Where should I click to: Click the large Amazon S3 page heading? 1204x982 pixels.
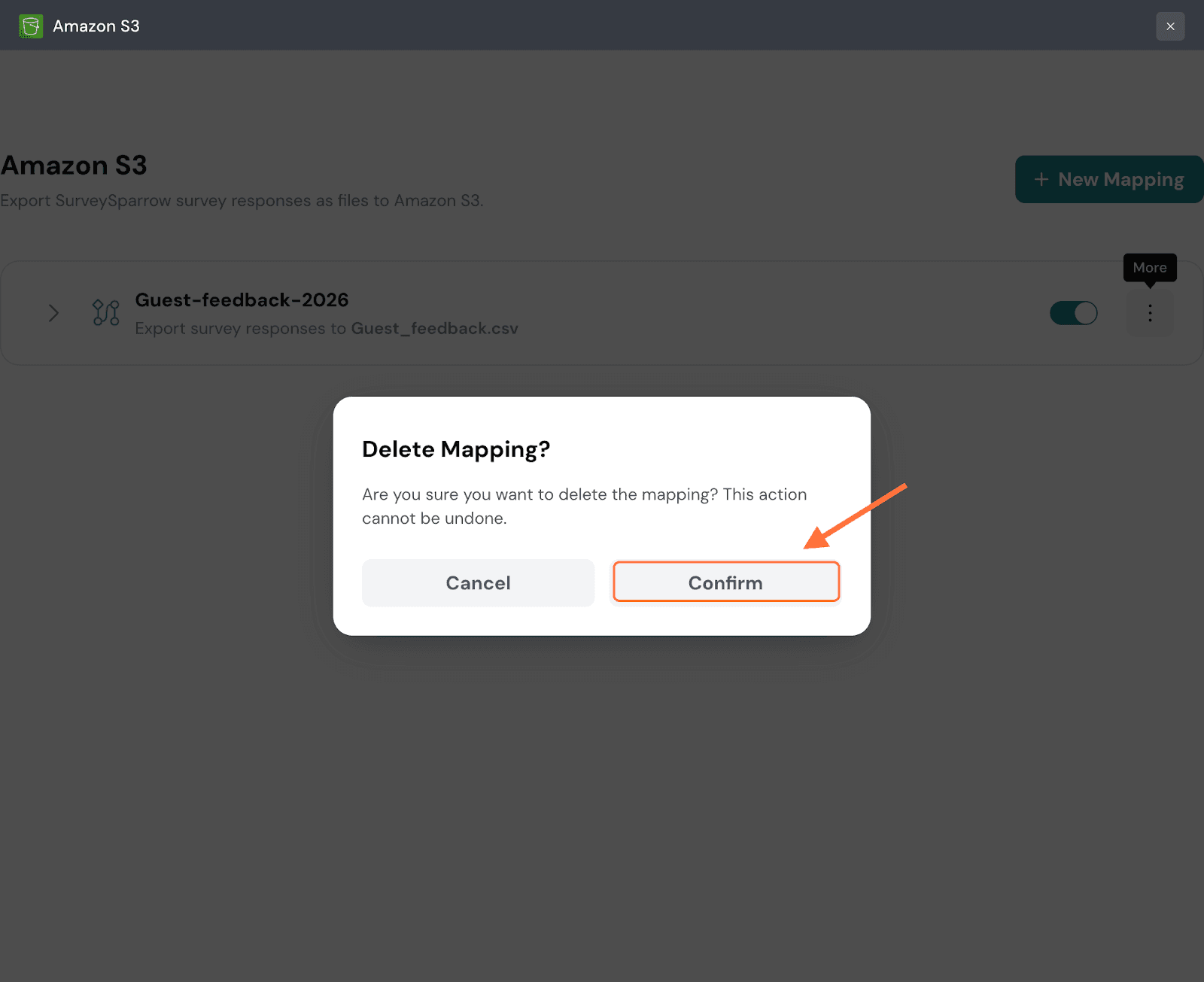pos(74,166)
